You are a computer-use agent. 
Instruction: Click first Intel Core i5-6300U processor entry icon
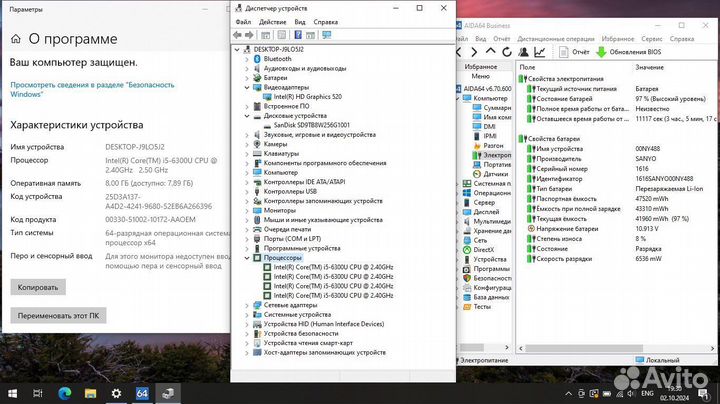tap(267, 267)
